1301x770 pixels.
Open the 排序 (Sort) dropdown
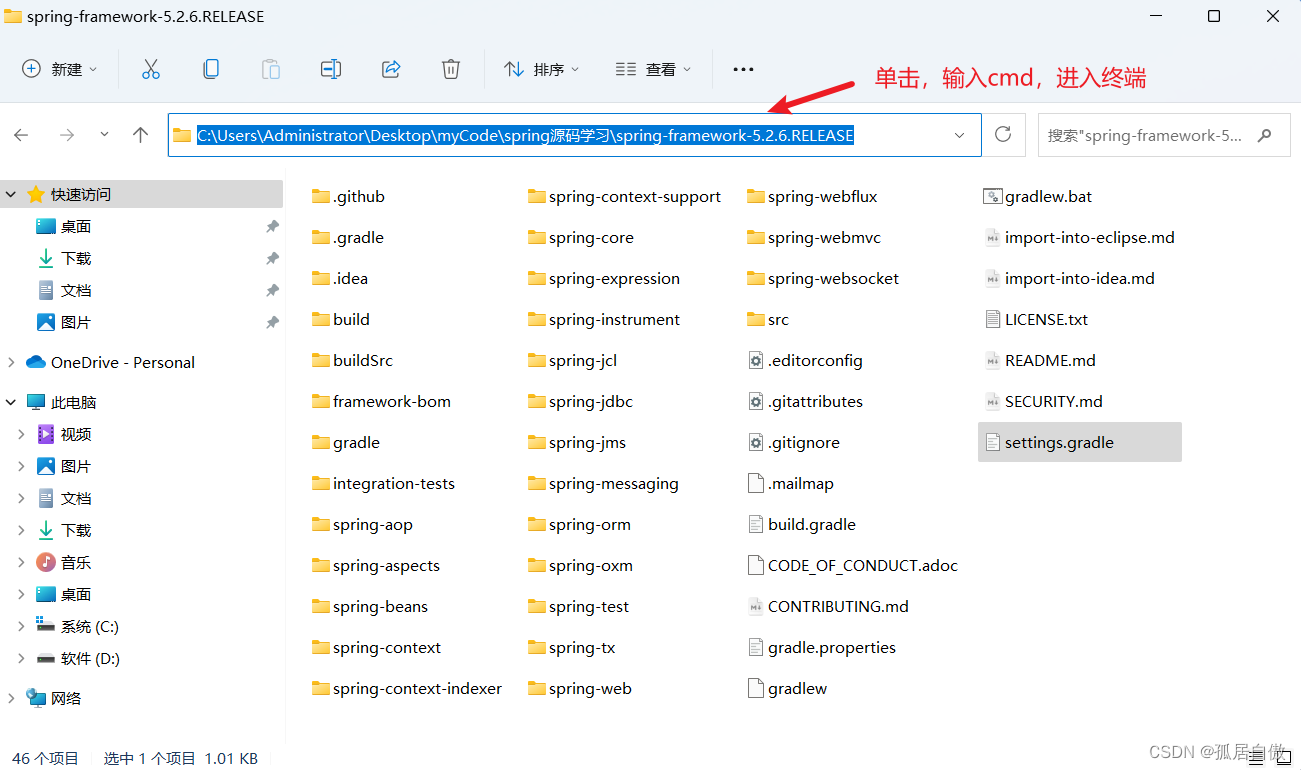[x=541, y=69]
